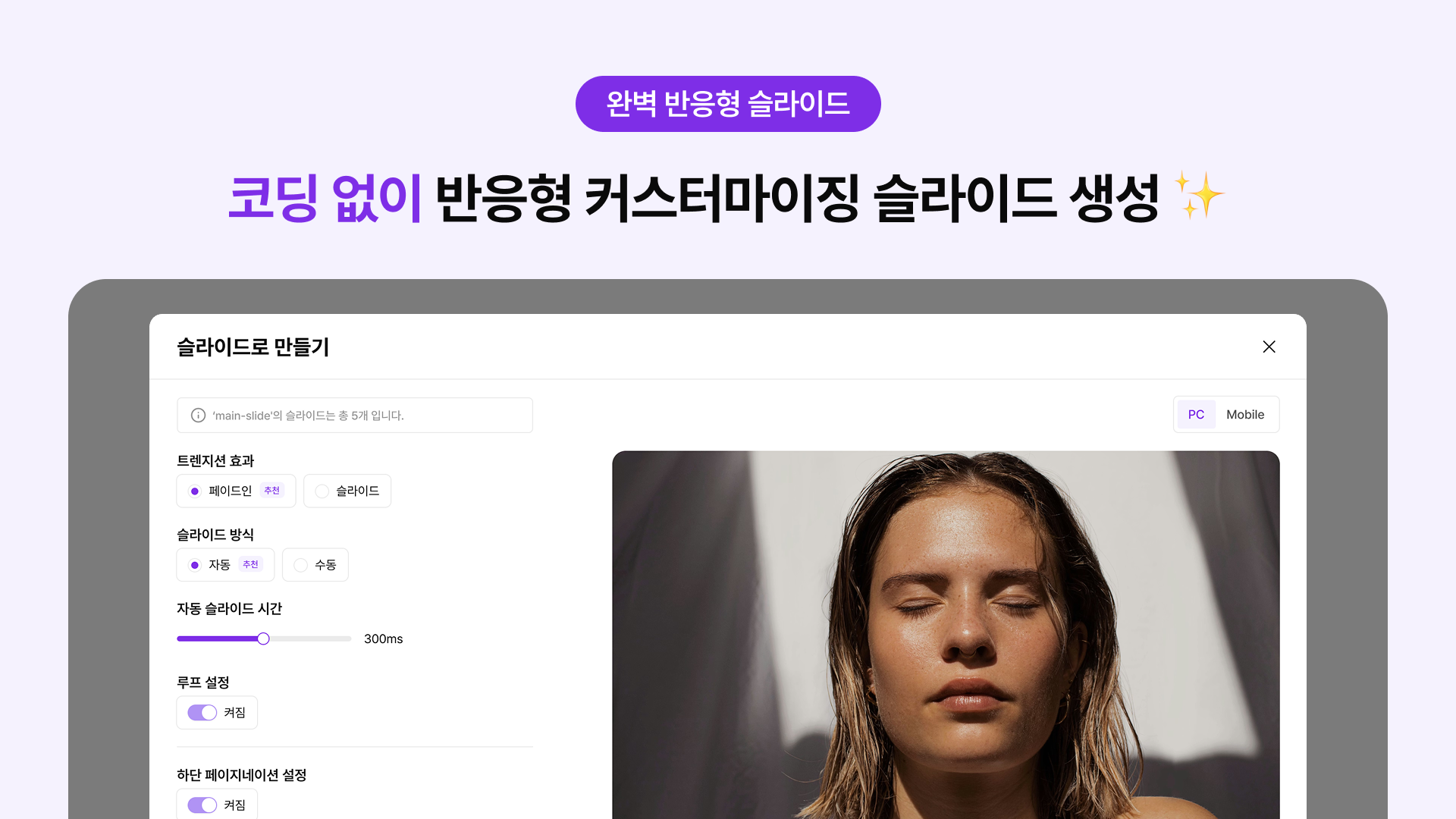1456x819 pixels.
Task: Switch preview to the Mobile tab
Action: click(x=1245, y=415)
